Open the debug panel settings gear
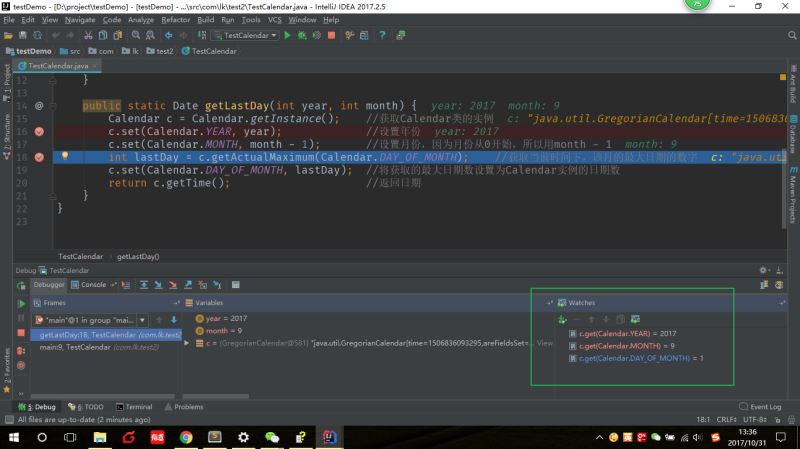800x449 pixels. [x=764, y=270]
